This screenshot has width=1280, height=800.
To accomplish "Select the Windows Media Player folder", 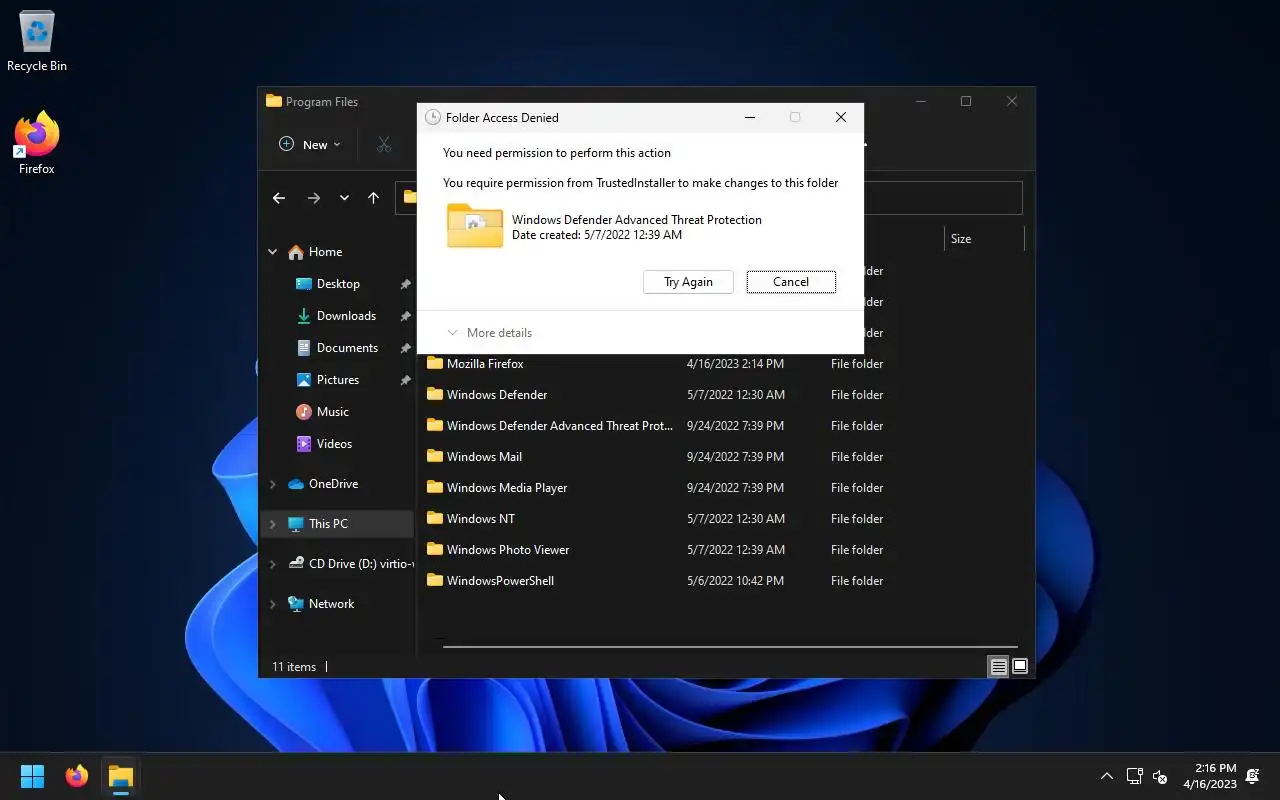I will [507, 488].
